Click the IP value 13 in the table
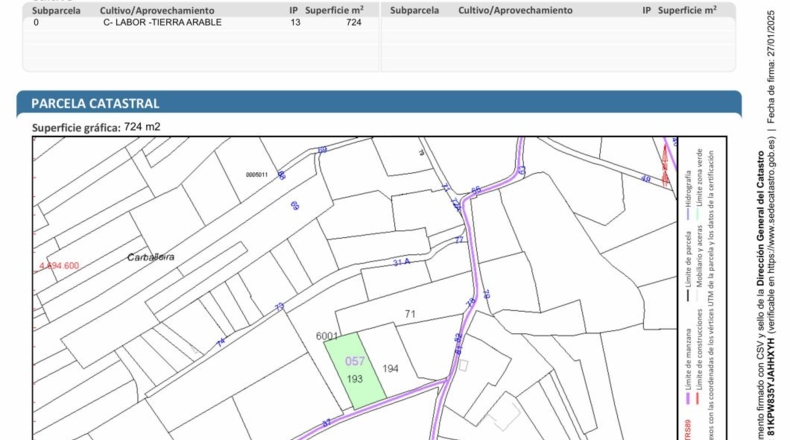Image resolution: width=790 pixels, height=440 pixels. pyautogui.click(x=295, y=22)
